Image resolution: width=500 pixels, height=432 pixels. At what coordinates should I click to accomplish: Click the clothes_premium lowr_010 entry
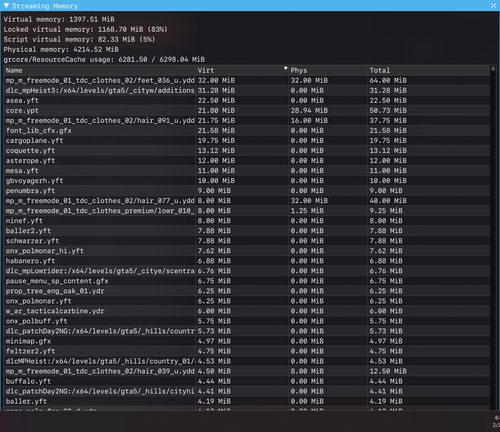[100, 211]
